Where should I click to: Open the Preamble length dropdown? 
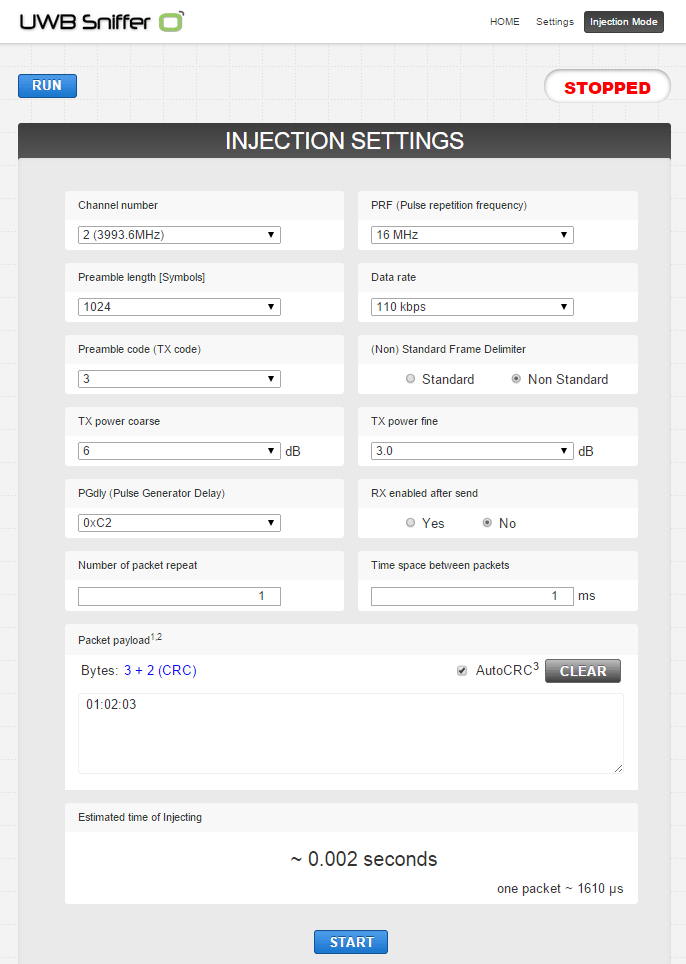(178, 306)
